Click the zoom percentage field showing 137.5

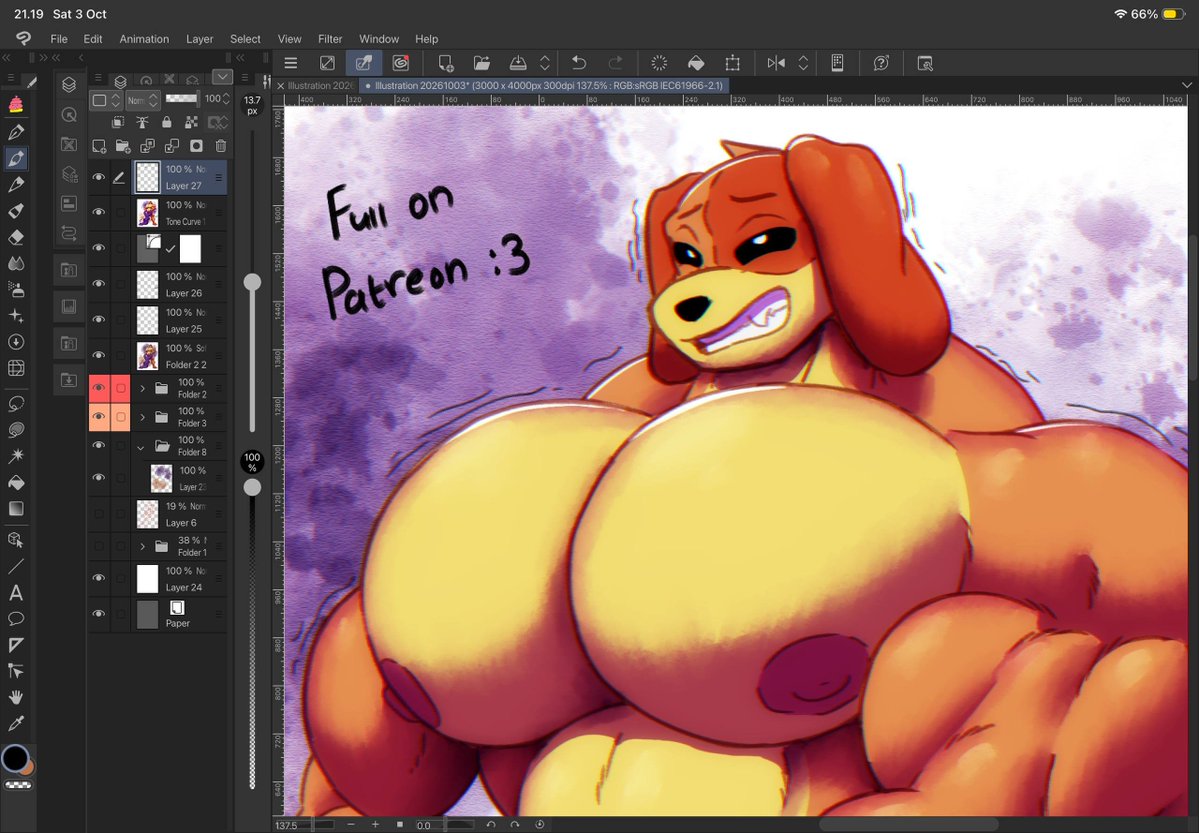[x=304, y=825]
